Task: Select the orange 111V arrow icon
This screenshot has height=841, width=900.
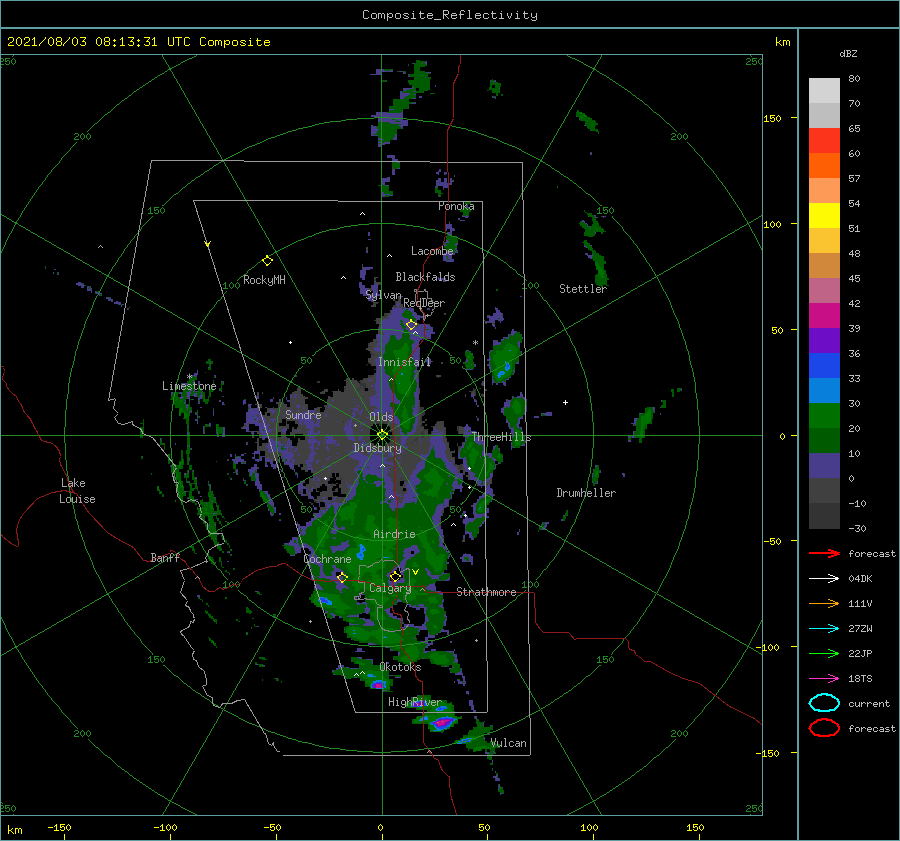Action: (824, 603)
